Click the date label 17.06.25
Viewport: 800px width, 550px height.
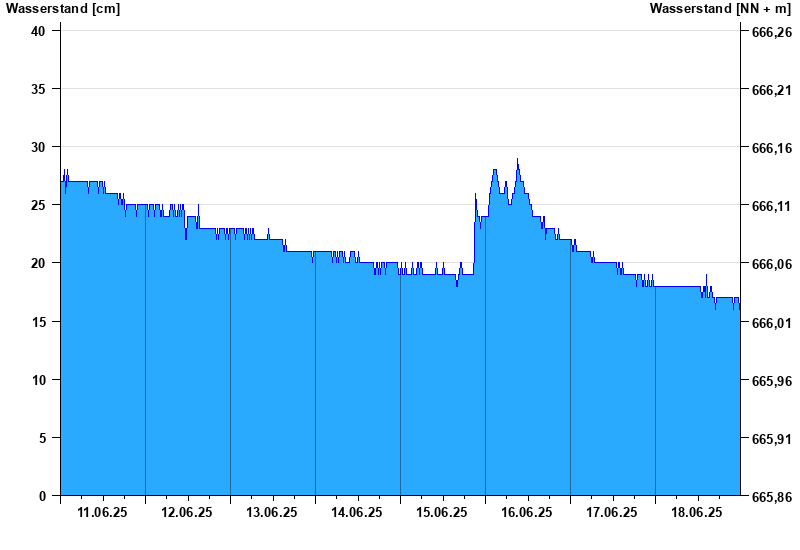[612, 512]
